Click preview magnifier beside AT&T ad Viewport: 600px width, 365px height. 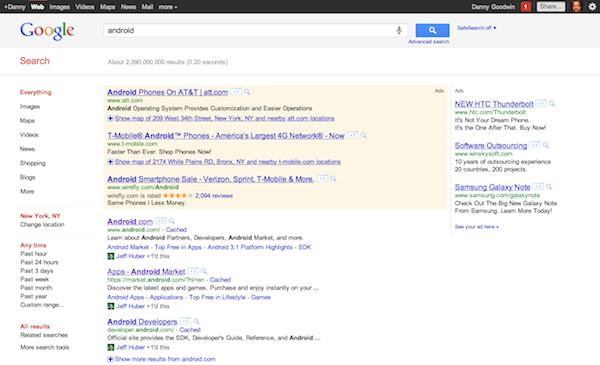point(247,92)
